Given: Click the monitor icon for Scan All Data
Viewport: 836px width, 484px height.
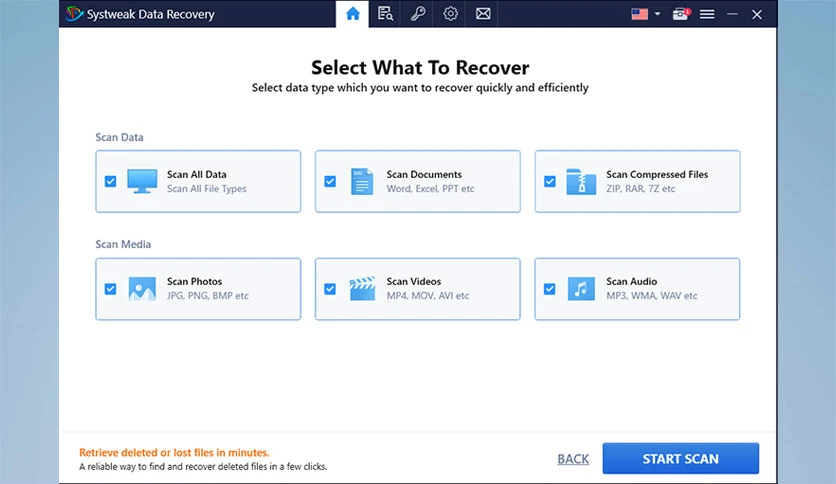Looking at the screenshot, I should coord(142,181).
